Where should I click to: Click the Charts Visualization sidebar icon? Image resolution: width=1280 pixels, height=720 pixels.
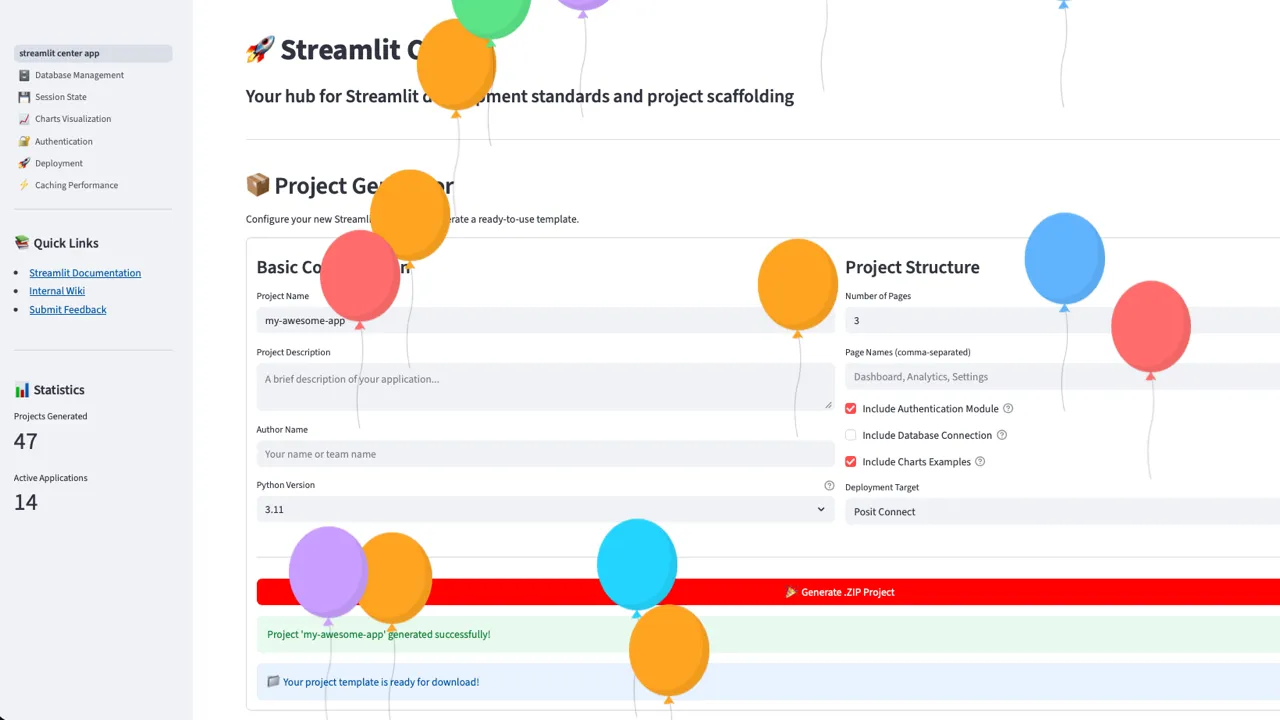[x=22, y=119]
